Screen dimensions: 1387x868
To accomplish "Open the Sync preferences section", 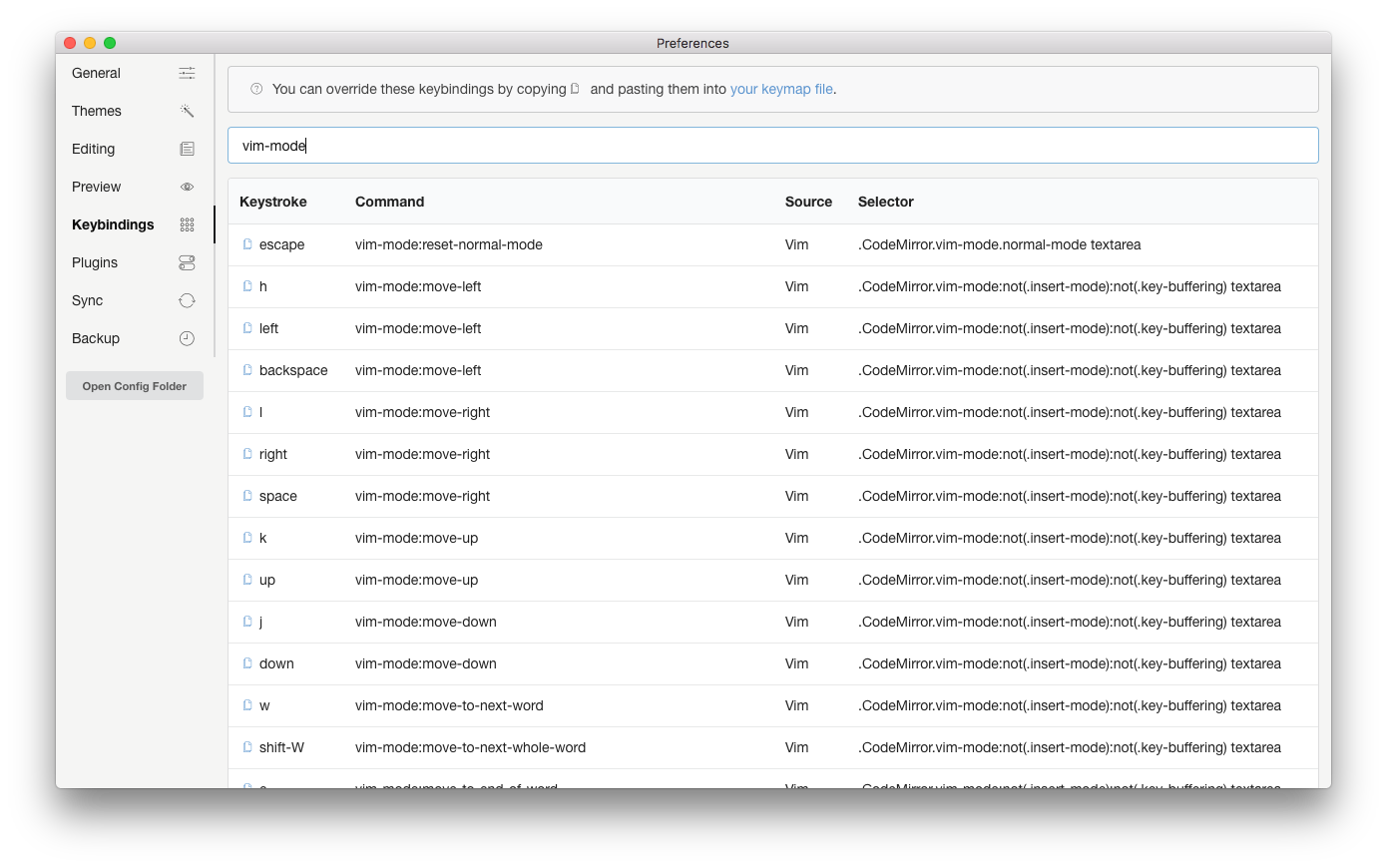I will pyautogui.click(x=87, y=299).
